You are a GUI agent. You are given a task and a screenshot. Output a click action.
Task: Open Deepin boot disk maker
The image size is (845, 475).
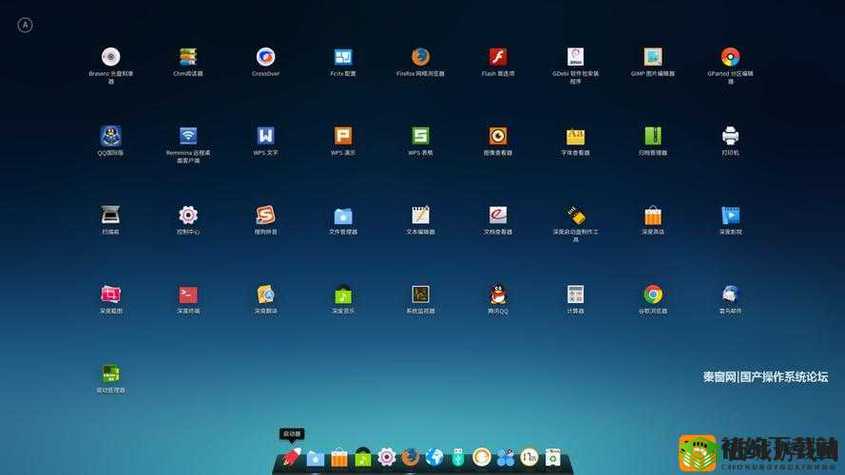click(576, 215)
